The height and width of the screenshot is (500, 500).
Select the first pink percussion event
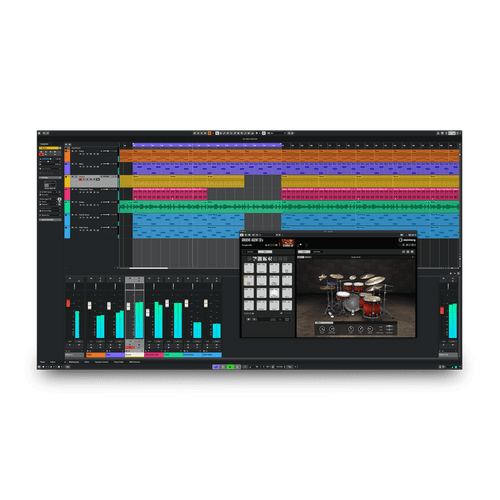pyautogui.click(x=170, y=194)
